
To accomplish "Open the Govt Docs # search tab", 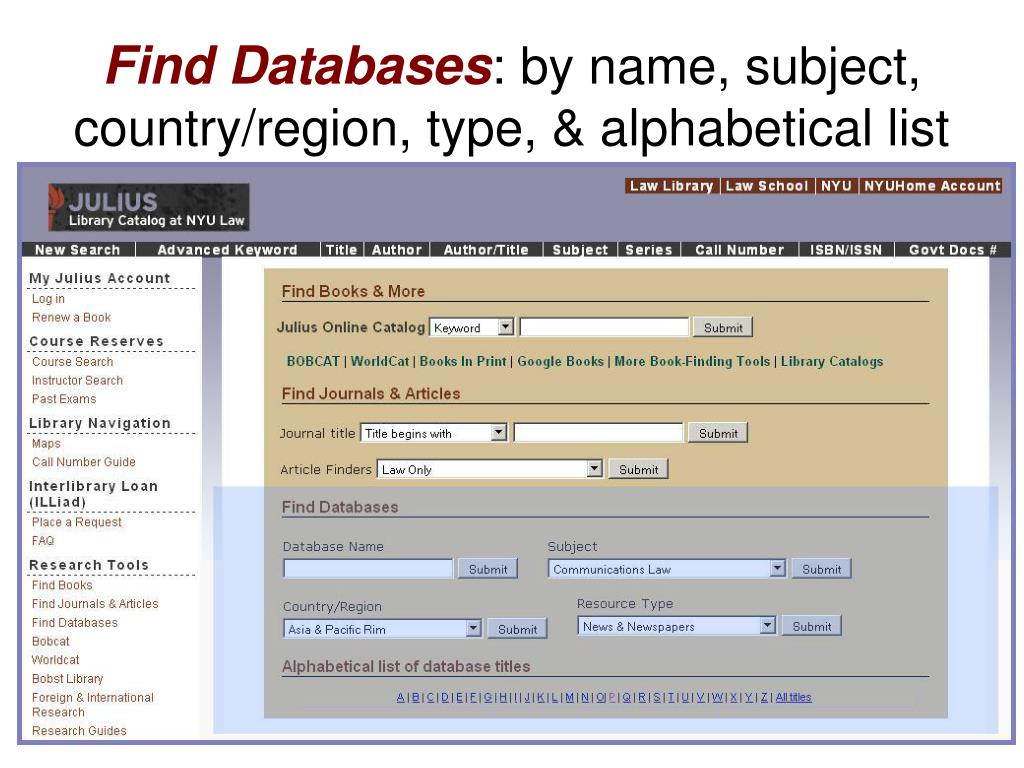I will tap(952, 249).
